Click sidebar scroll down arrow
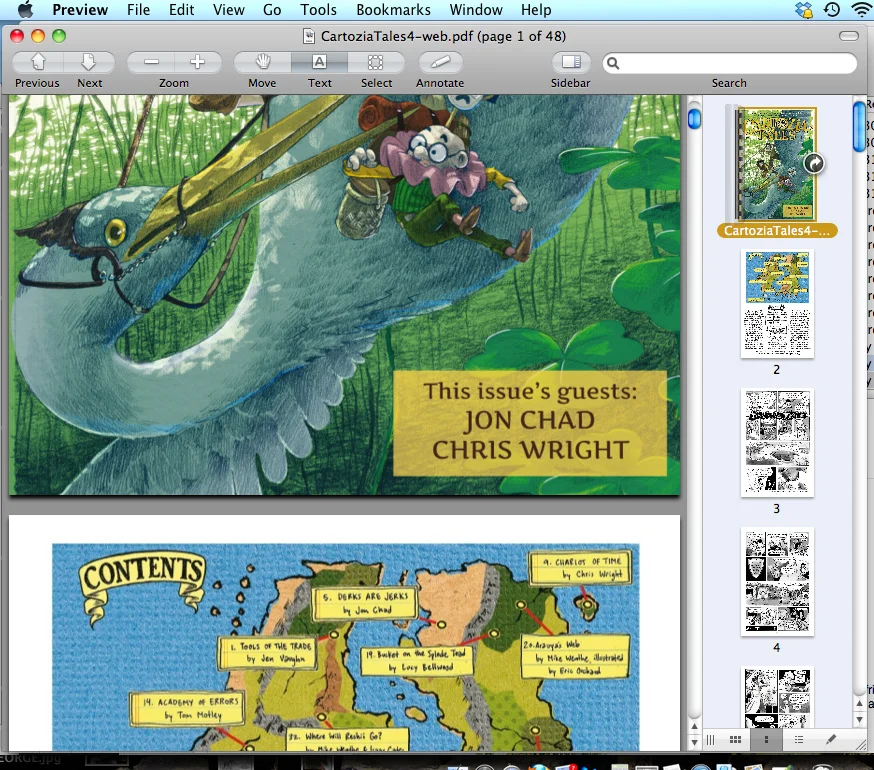This screenshot has height=770, width=874. 859,719
